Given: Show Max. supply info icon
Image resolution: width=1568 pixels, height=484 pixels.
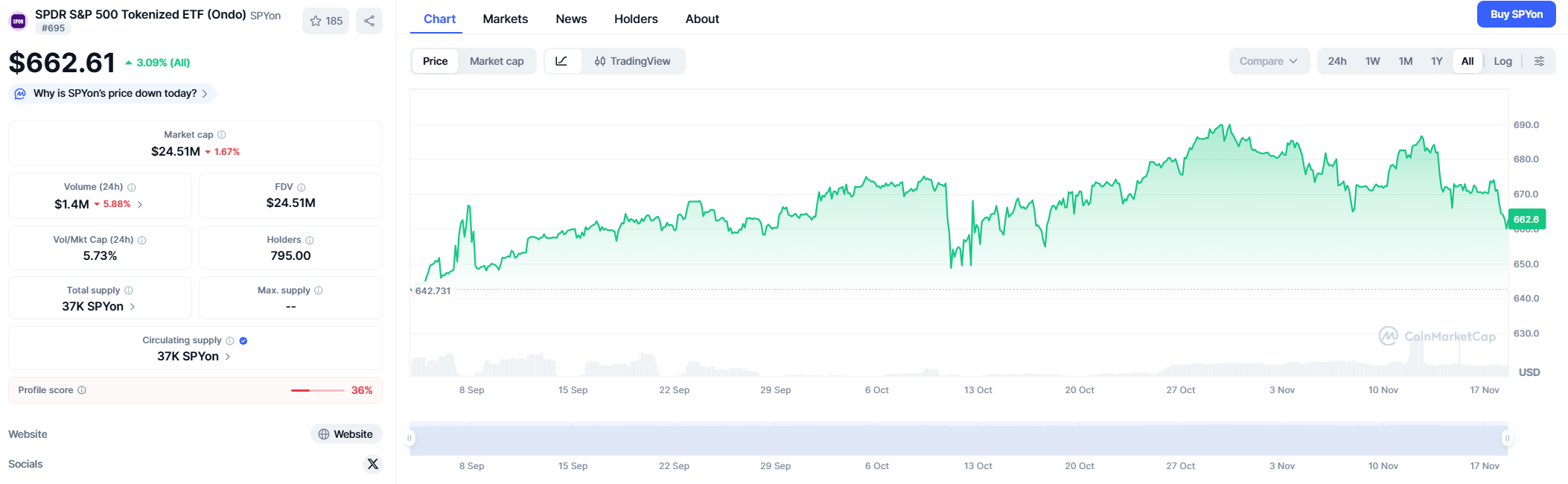Looking at the screenshot, I should click(x=319, y=290).
